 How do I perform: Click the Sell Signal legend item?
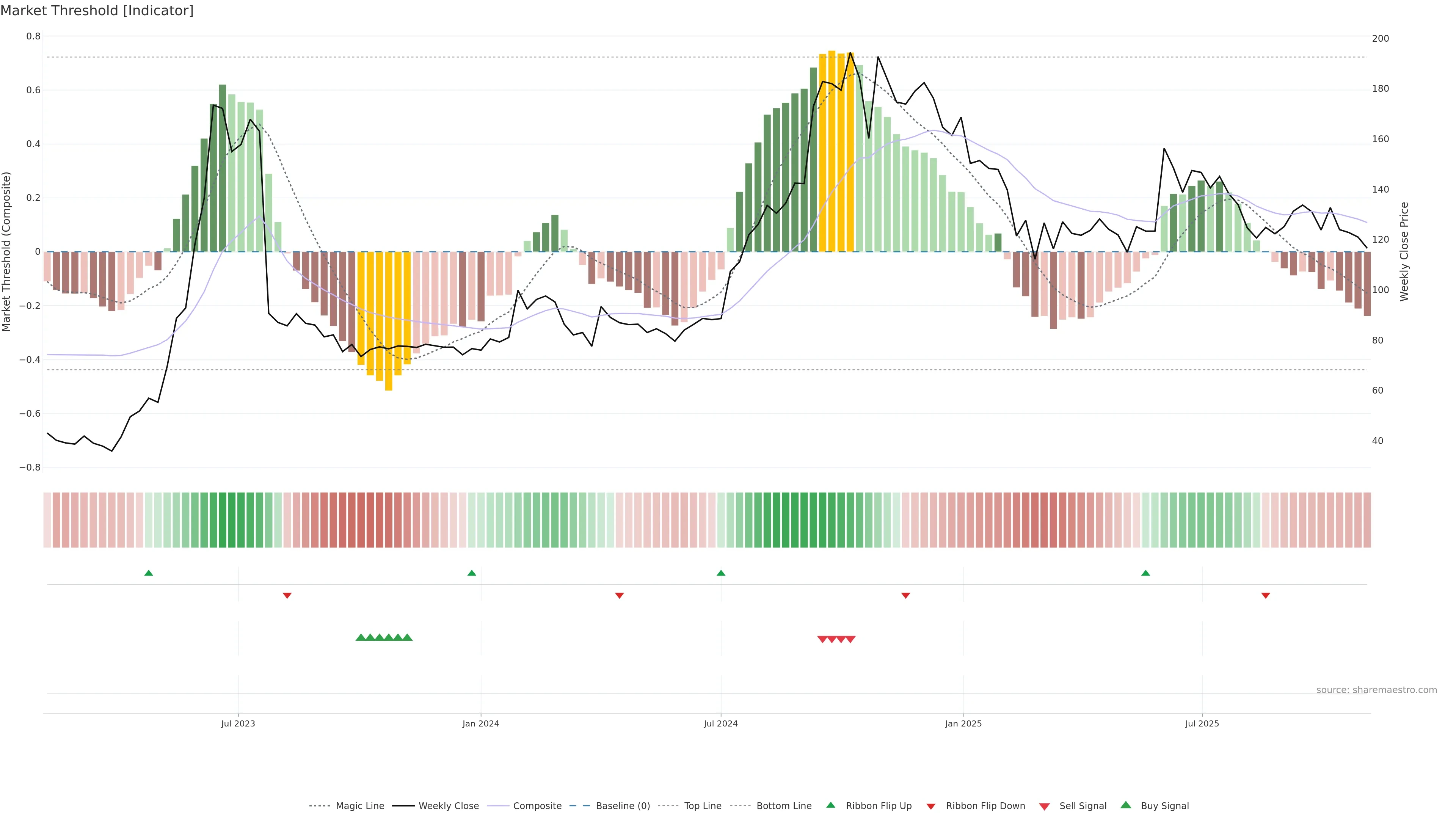point(1083,806)
